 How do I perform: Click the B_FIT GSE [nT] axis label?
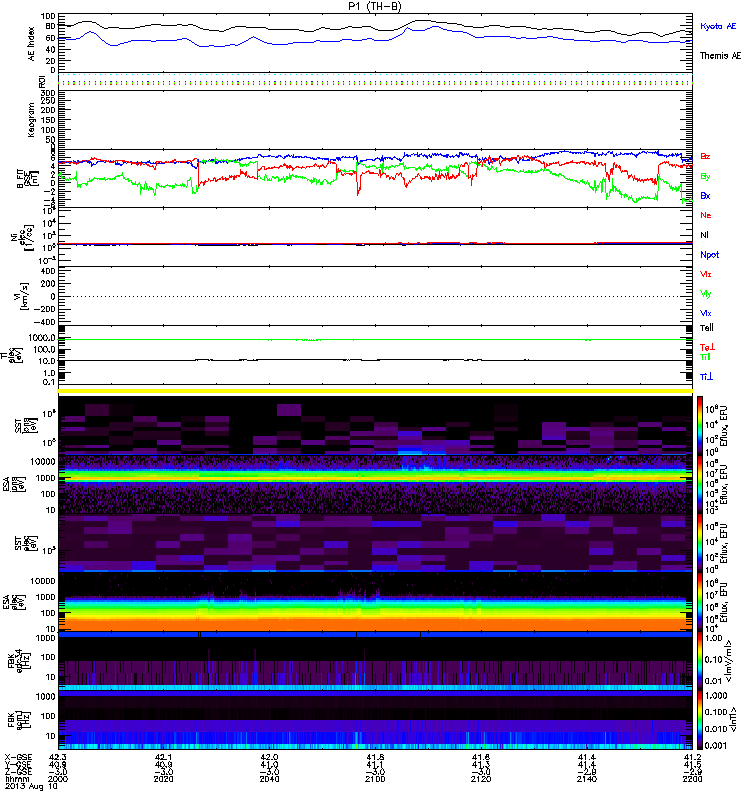pyautogui.click(x=28, y=179)
